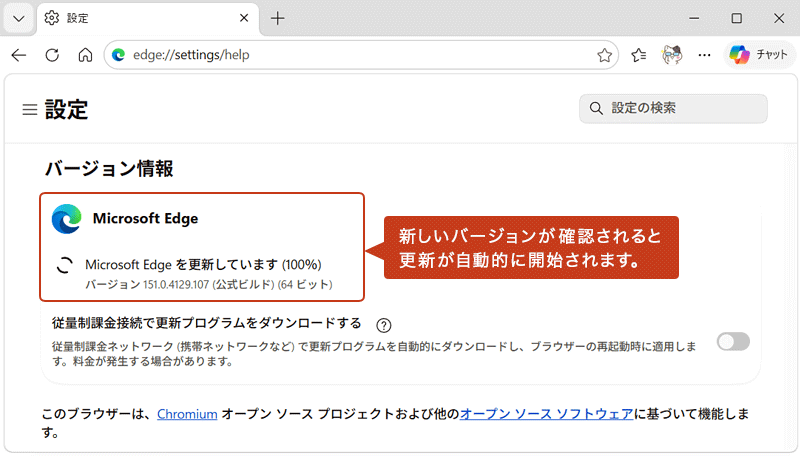Image resolution: width=800 pixels, height=456 pixels.
Task: Click the magnifier icon in settings search
Action: tap(596, 108)
